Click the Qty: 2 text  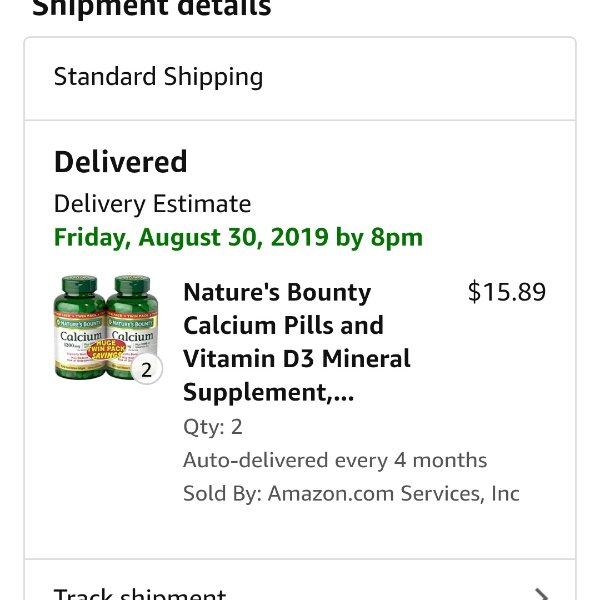click(213, 427)
